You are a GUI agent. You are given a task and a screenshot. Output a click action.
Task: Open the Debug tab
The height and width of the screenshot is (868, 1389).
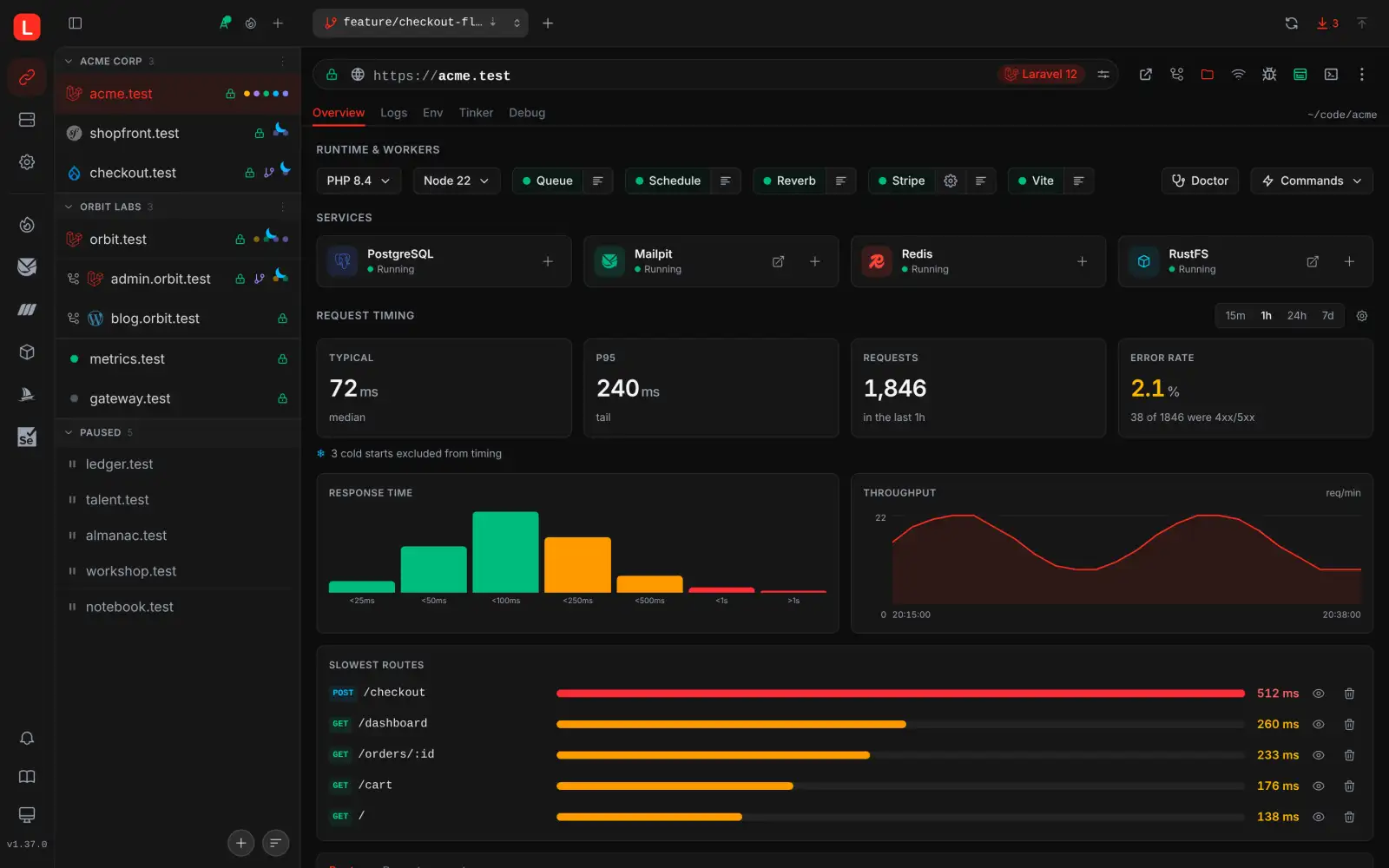(527, 113)
